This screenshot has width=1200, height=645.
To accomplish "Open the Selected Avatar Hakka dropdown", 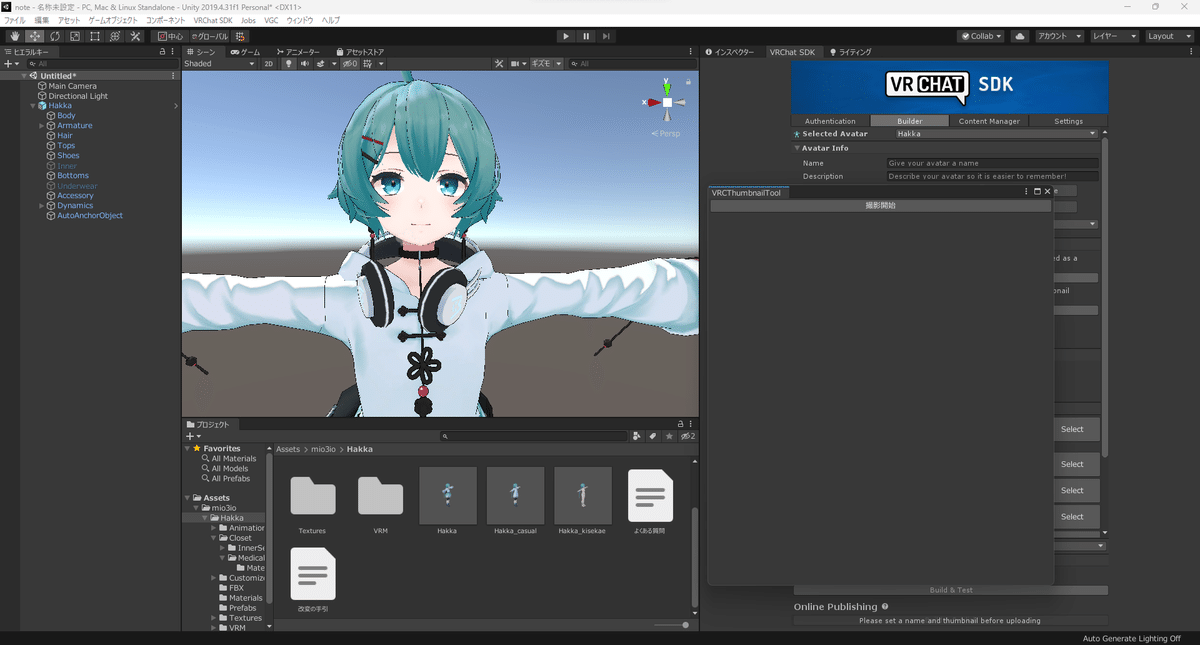I will pos(996,133).
